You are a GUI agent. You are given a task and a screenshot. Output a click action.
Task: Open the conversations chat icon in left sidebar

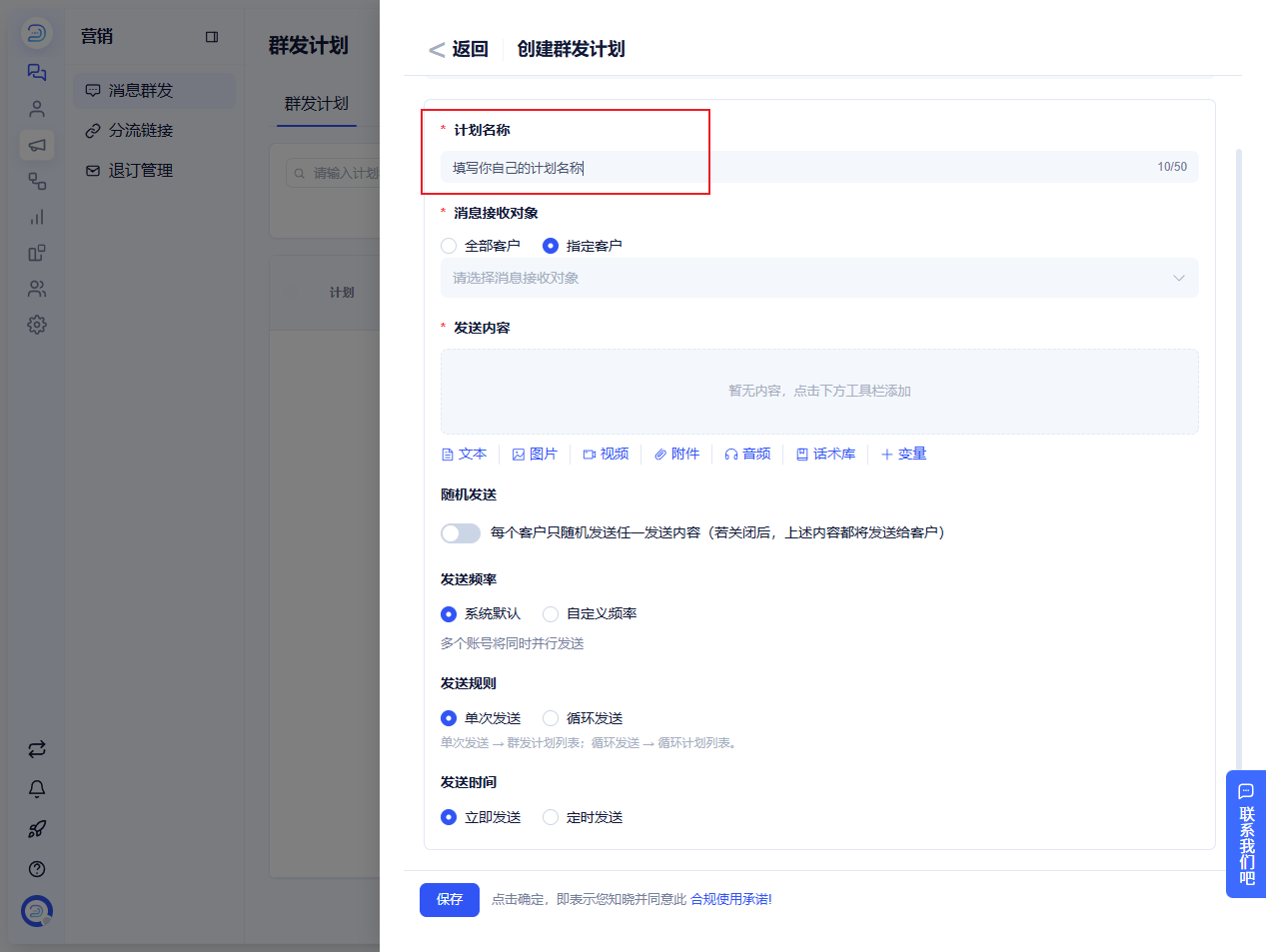(x=37, y=72)
